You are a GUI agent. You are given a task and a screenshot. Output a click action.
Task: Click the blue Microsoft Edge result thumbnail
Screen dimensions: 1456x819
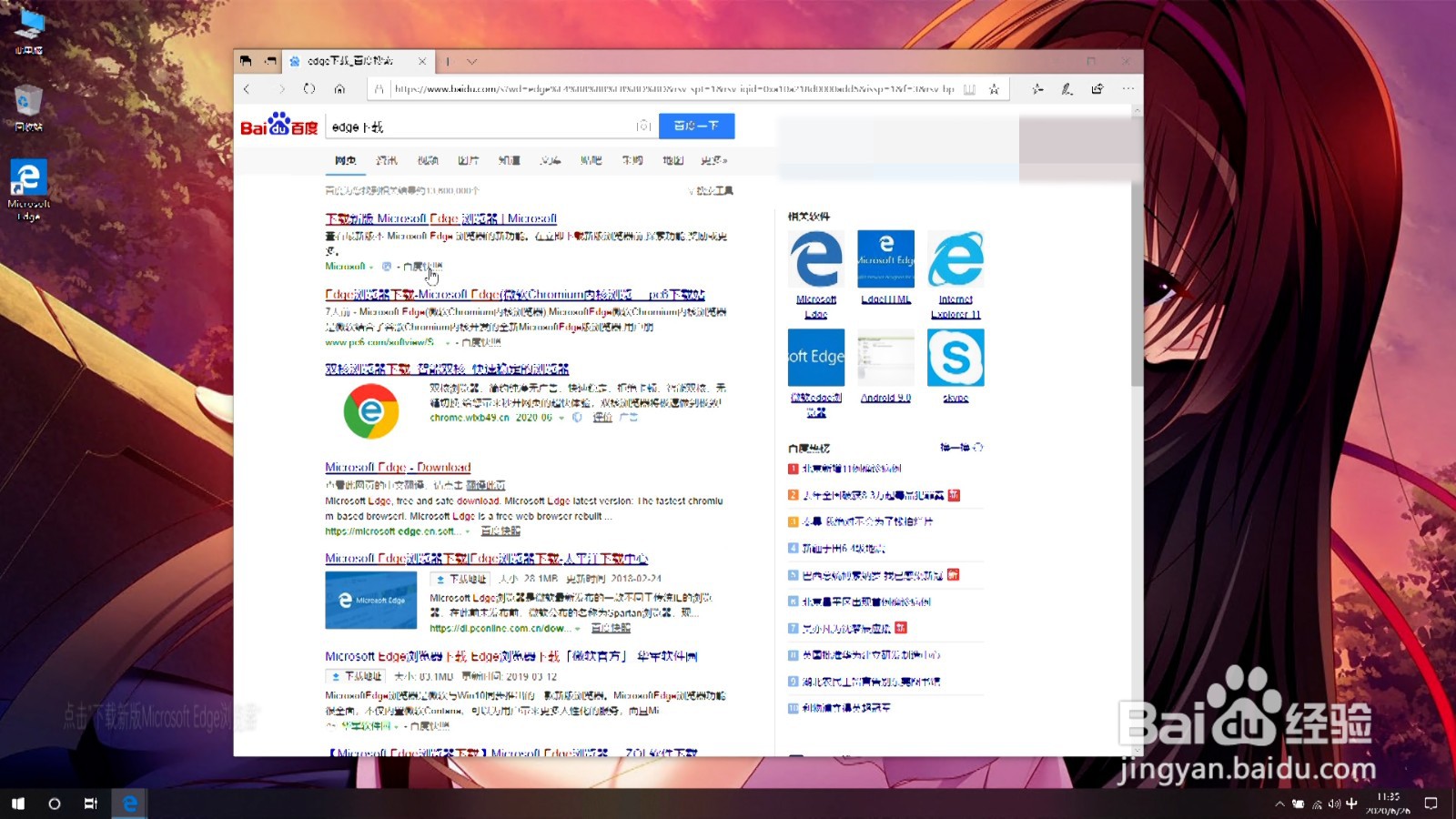coord(371,600)
